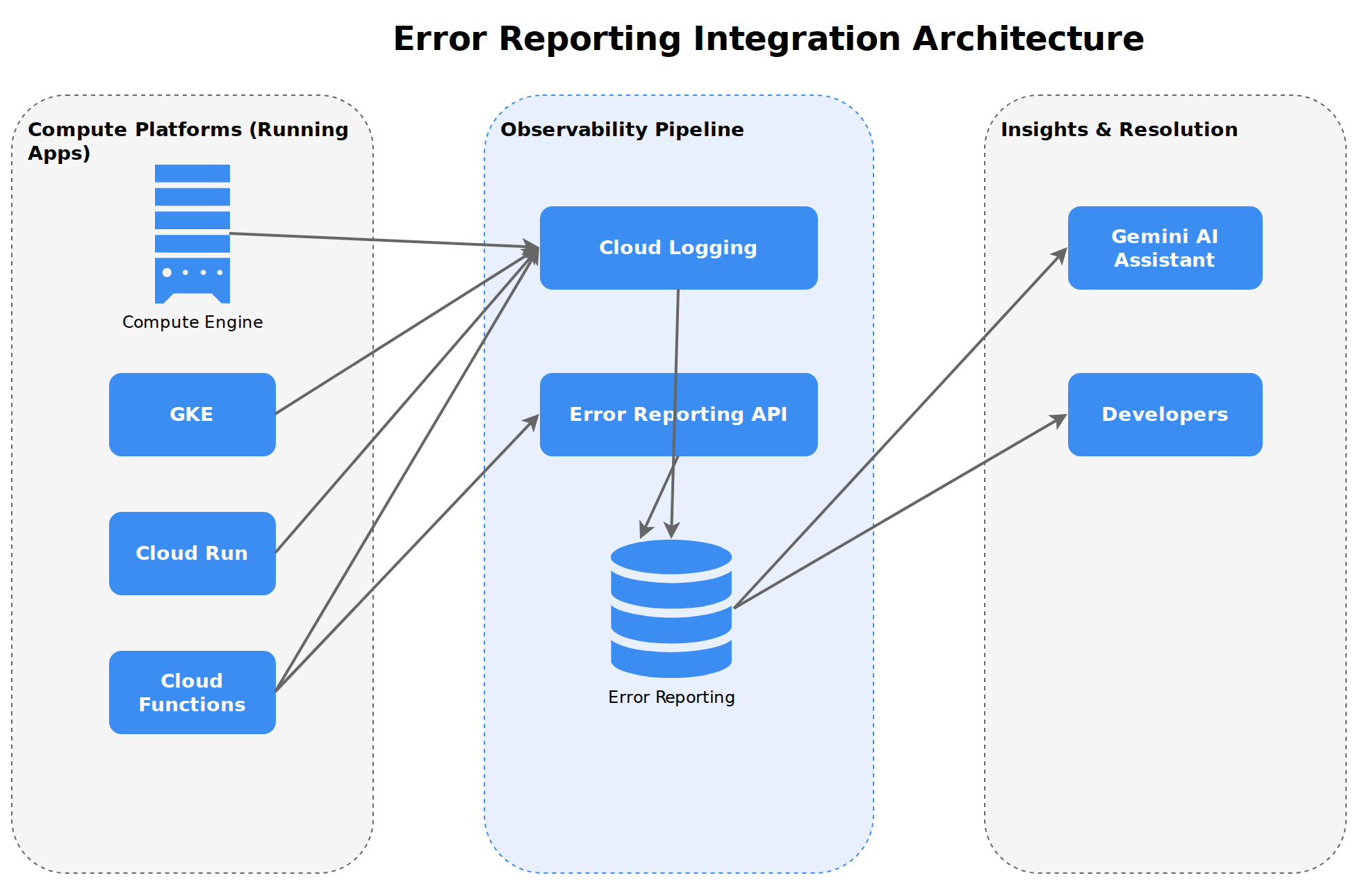Click the Observability Pipeline group title
The height and width of the screenshot is (896, 1369).
pyautogui.click(x=622, y=130)
